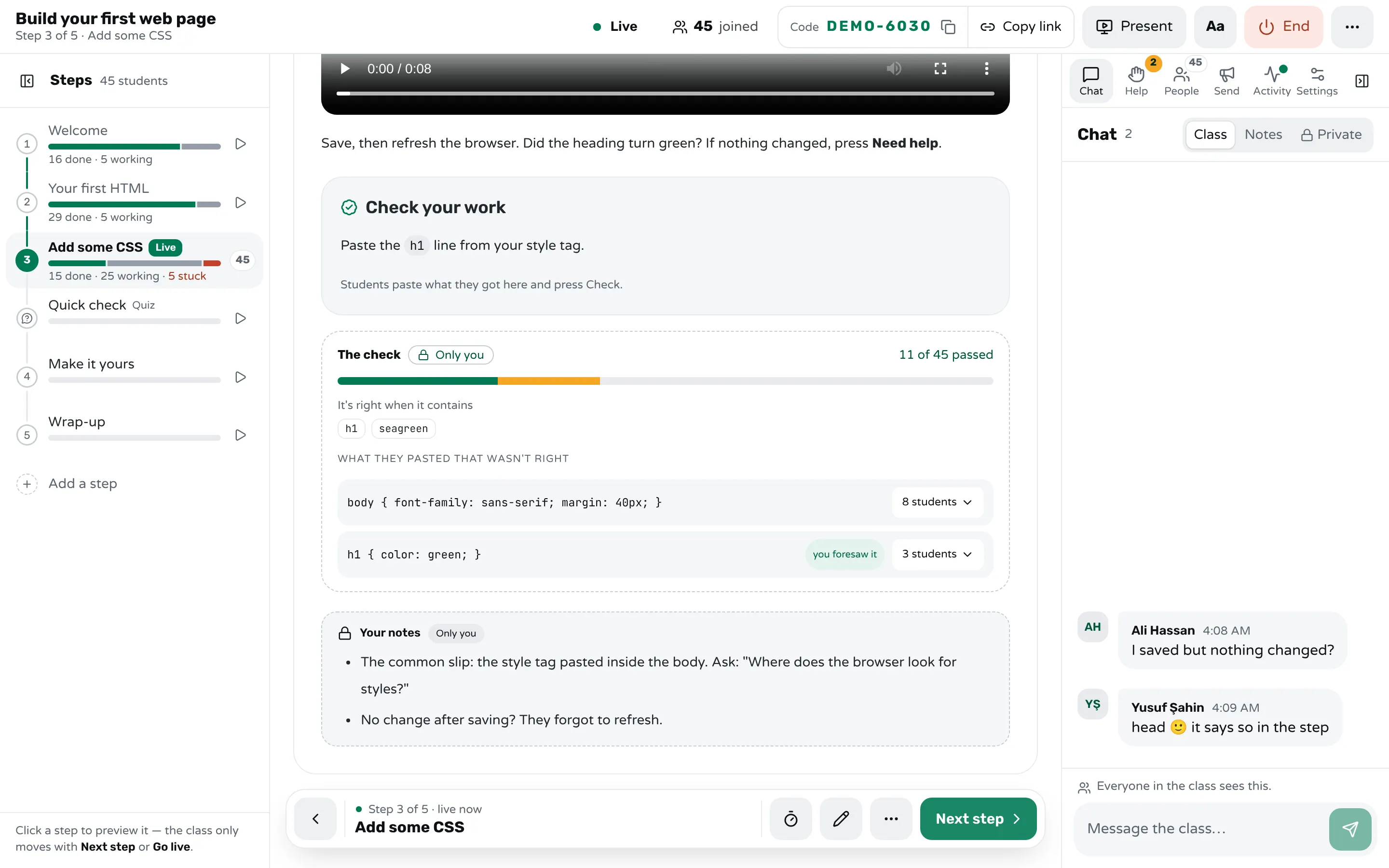Mute the video volume icon
This screenshot has width=1389, height=868.
point(894,69)
